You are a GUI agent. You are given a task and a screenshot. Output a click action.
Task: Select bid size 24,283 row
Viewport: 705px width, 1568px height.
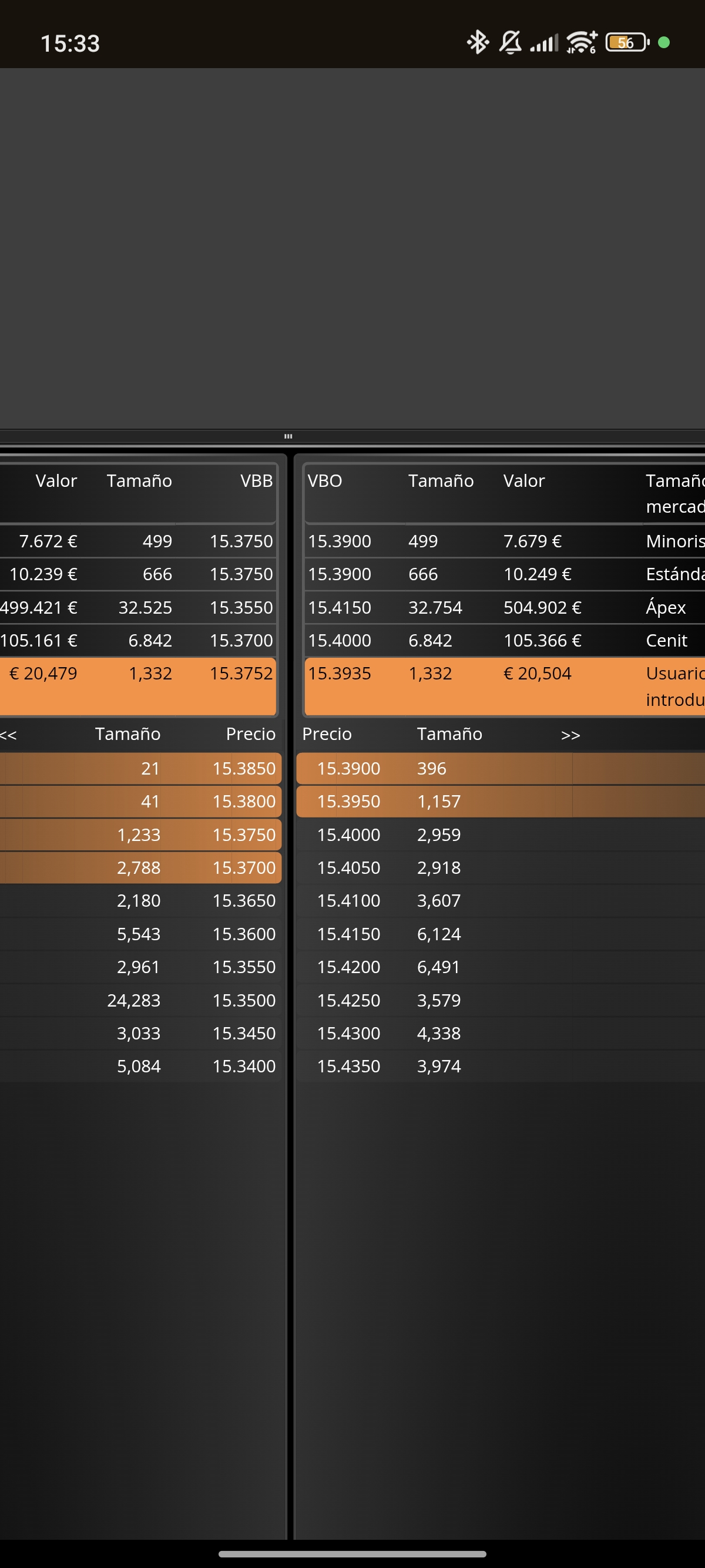pyautogui.click(x=140, y=1000)
